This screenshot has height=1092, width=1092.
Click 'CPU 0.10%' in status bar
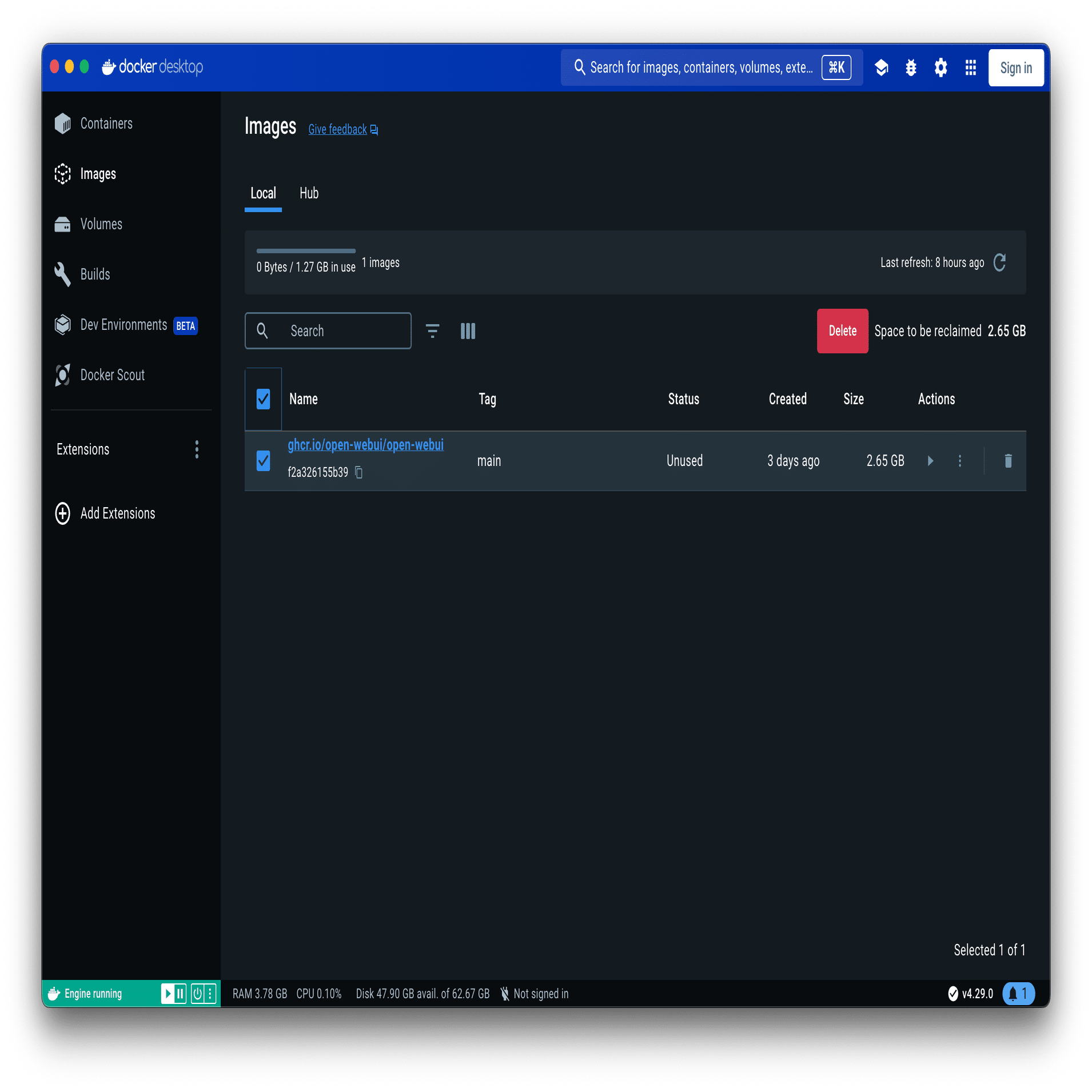[x=318, y=994]
